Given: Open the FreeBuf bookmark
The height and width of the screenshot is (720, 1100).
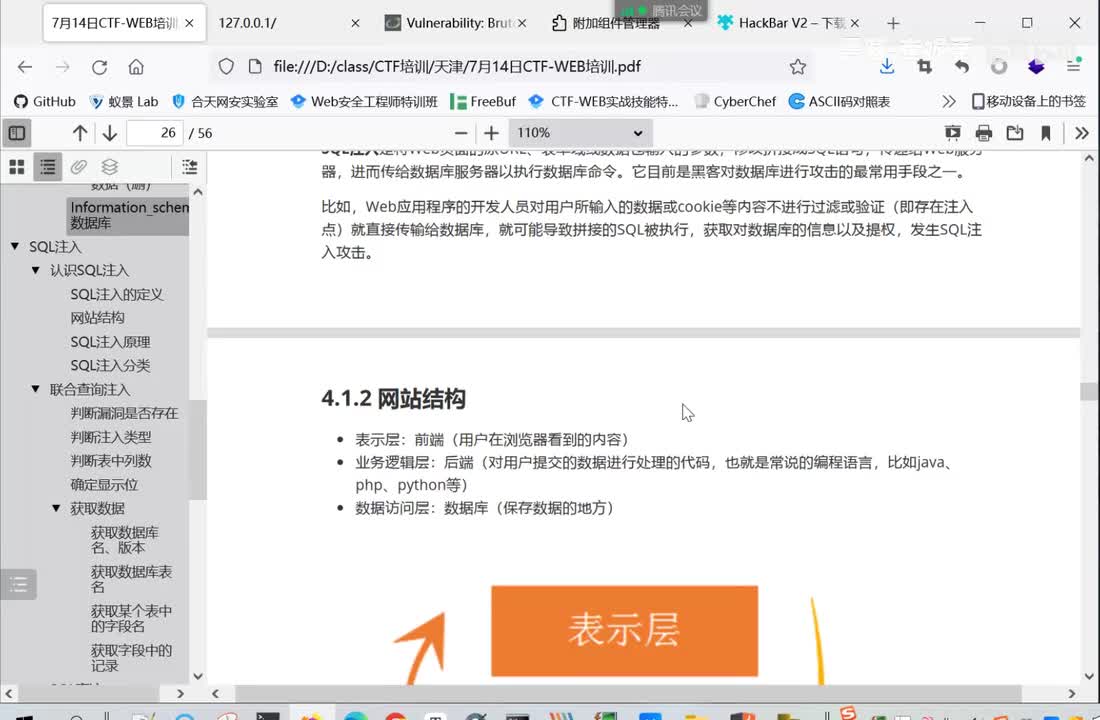Looking at the screenshot, I should 483,101.
